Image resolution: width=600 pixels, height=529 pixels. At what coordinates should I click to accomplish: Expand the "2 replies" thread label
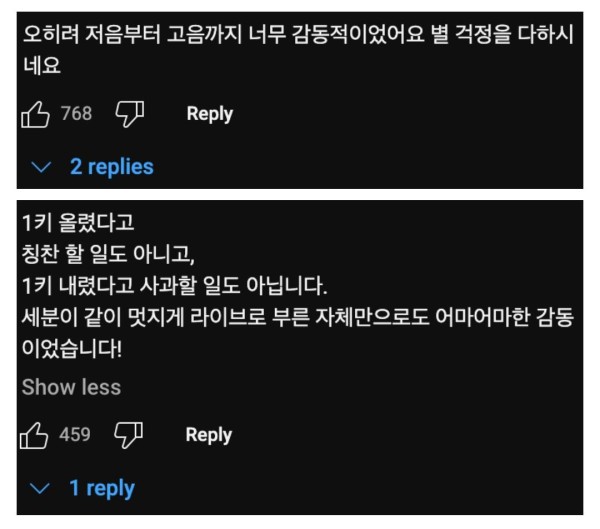coord(111,167)
